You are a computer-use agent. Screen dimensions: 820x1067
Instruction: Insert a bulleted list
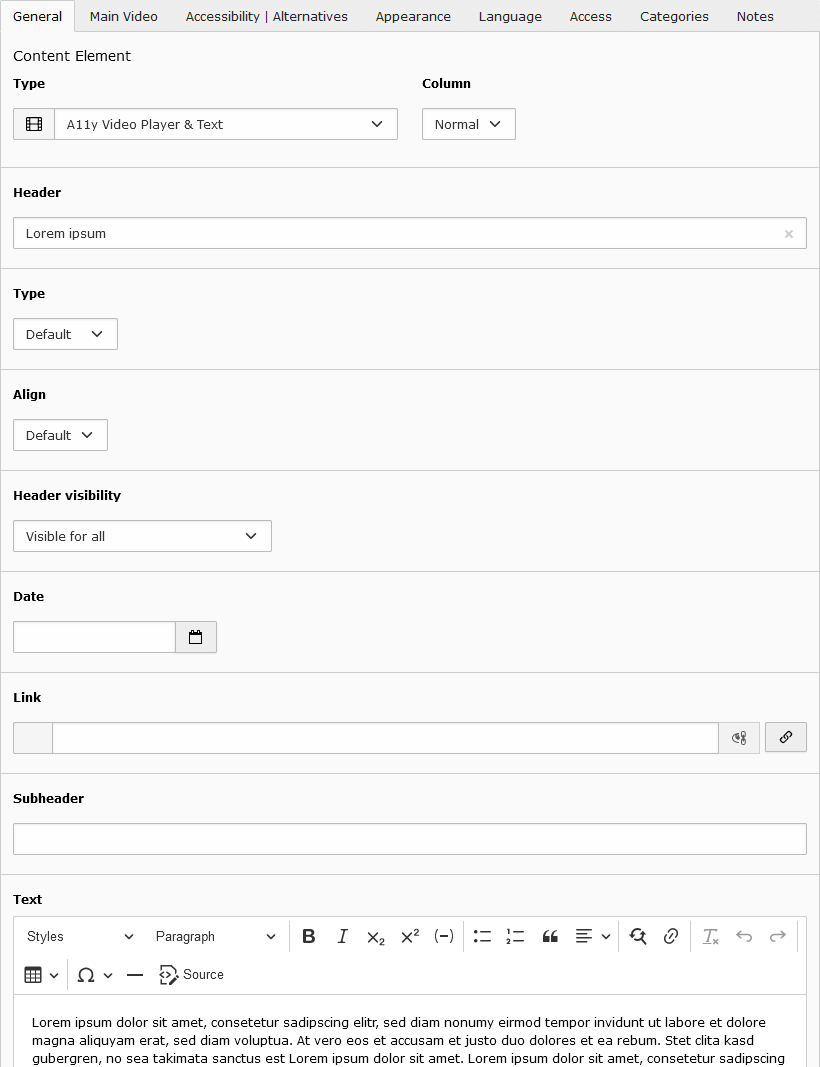(x=482, y=936)
